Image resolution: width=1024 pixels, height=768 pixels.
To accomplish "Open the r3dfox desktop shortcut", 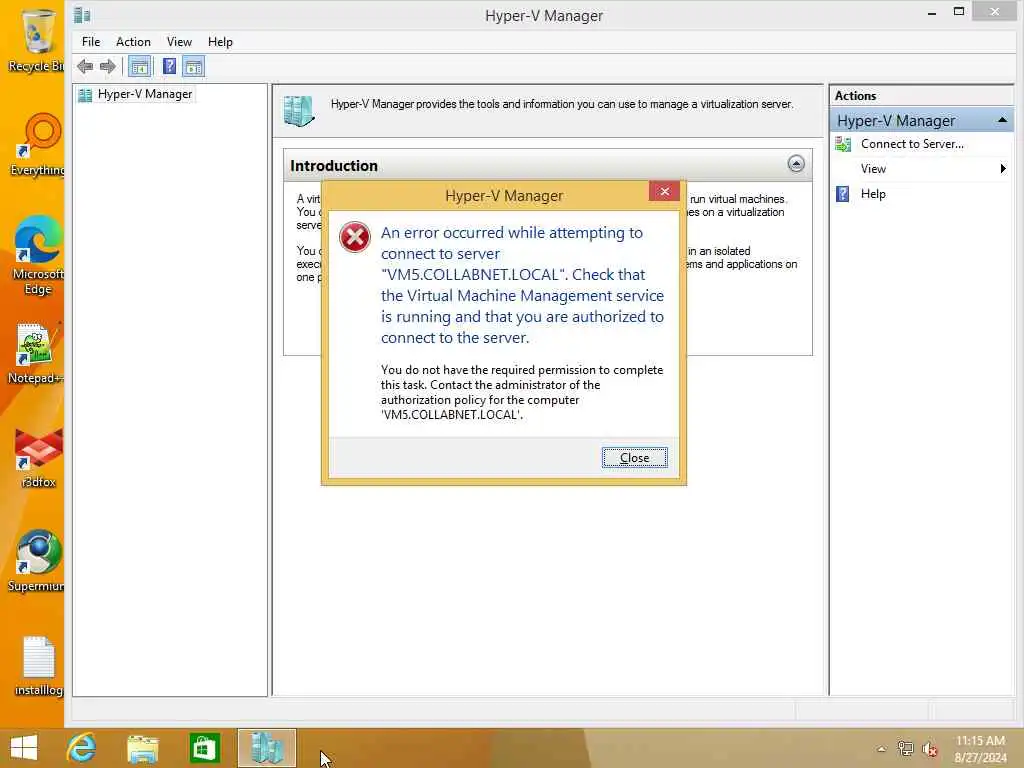I will (x=39, y=458).
